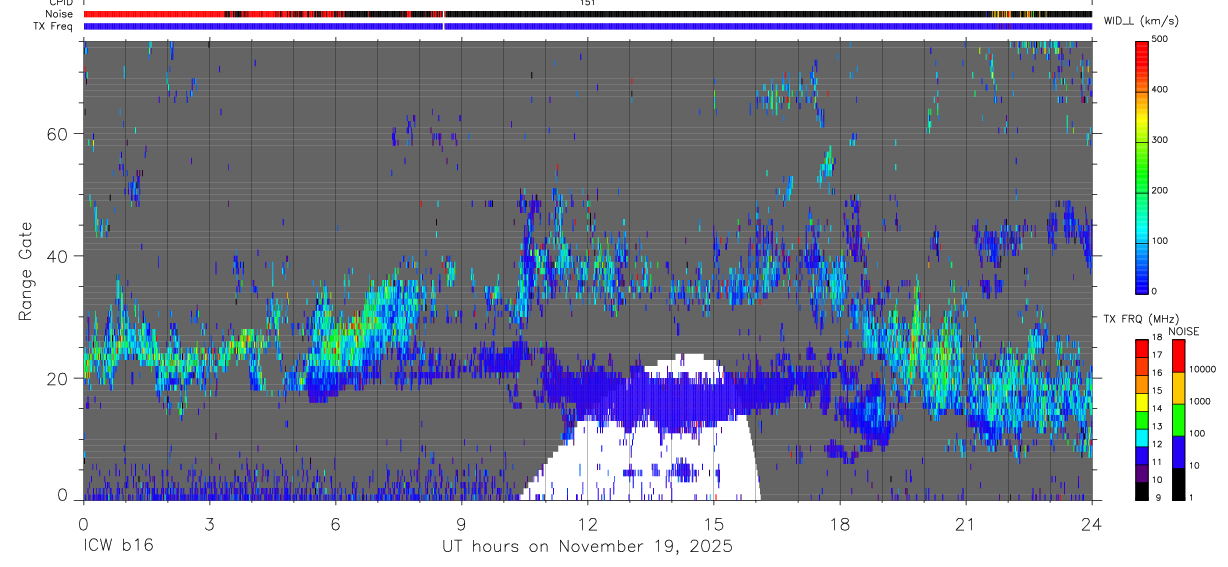
Task: Click the 500 tick on width color bar
Action: (x=1161, y=39)
